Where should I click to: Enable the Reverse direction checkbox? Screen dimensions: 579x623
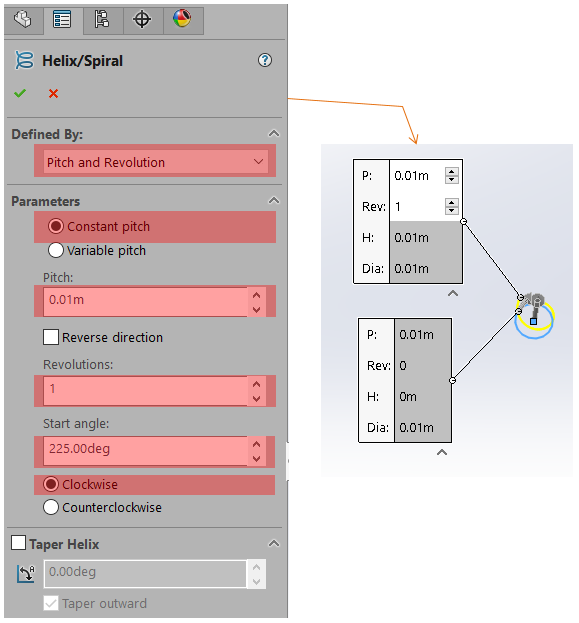click(51, 337)
